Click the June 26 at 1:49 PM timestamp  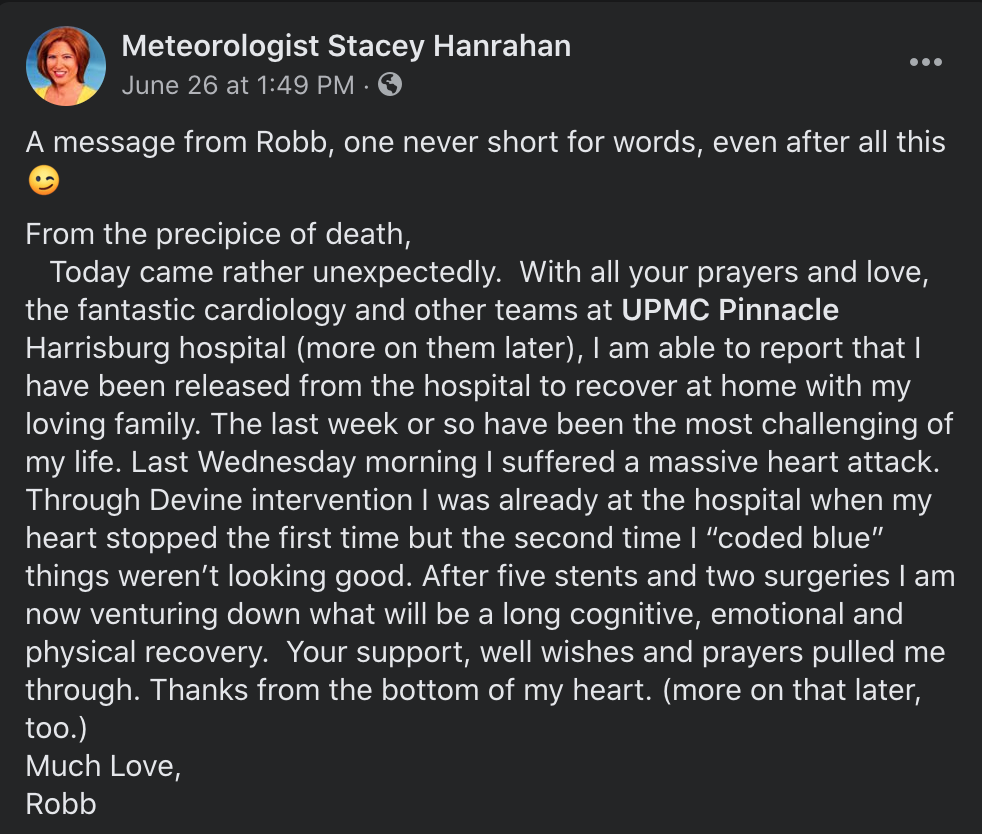pyautogui.click(x=238, y=85)
